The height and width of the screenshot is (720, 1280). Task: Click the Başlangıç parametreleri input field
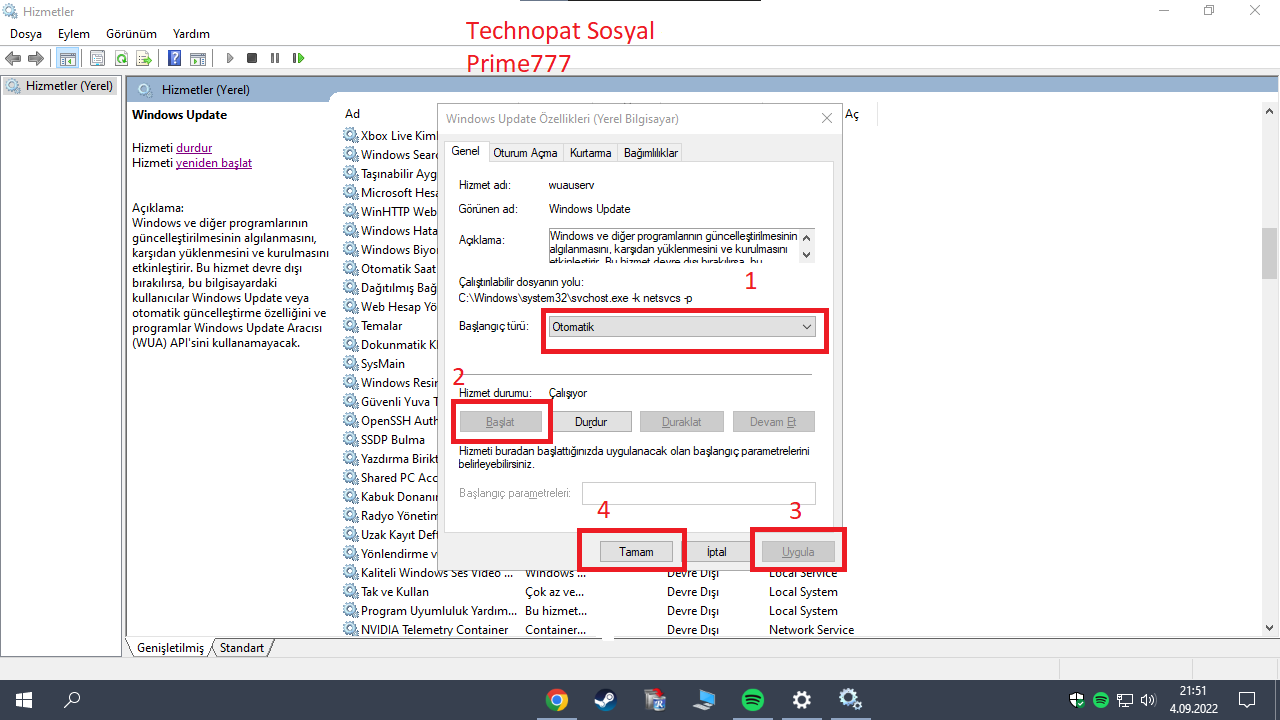point(700,493)
